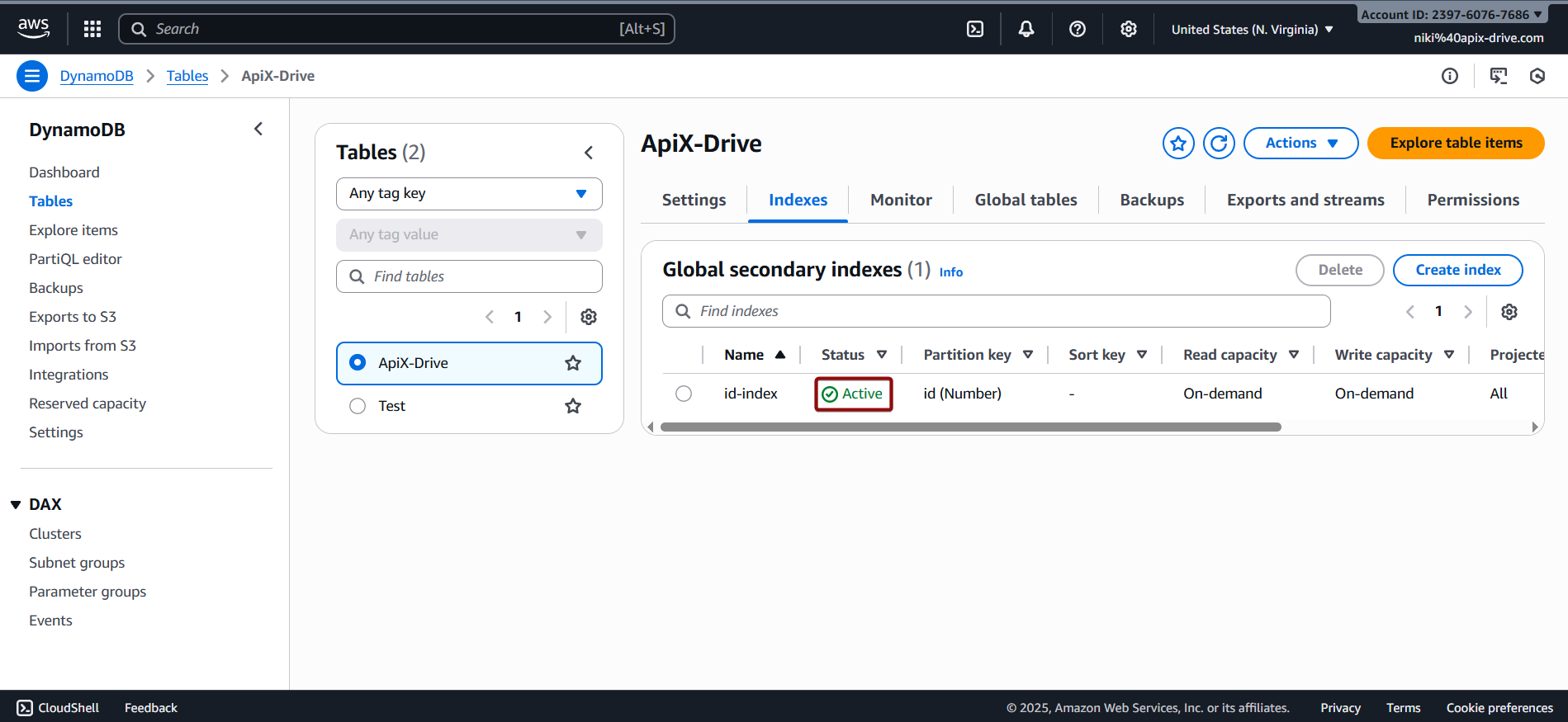
Task: Open index table preferences gear
Action: (1509, 312)
